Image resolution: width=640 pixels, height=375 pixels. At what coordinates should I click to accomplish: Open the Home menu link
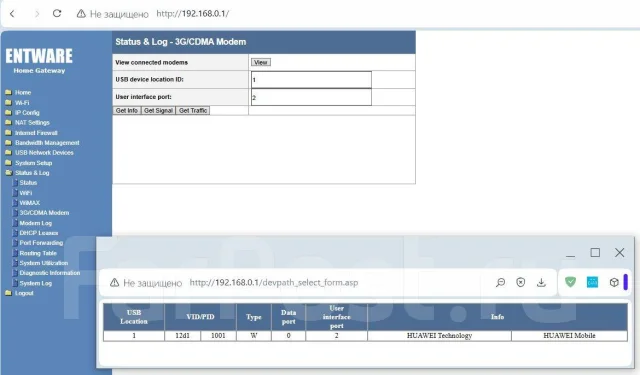click(x=23, y=93)
